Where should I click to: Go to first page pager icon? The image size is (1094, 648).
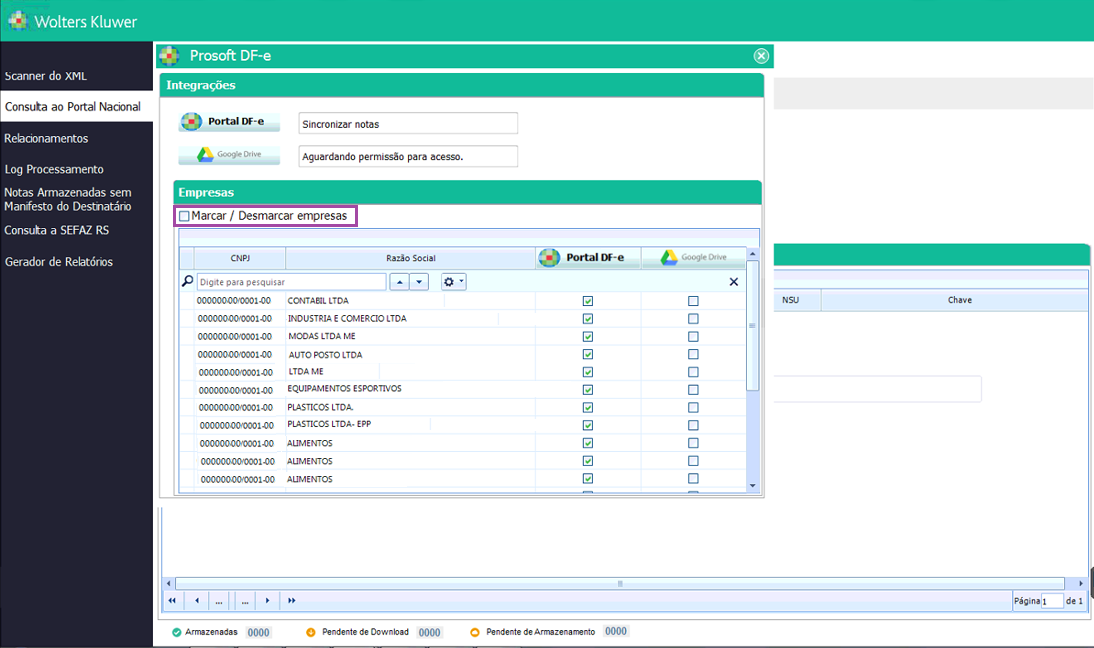[172, 601]
